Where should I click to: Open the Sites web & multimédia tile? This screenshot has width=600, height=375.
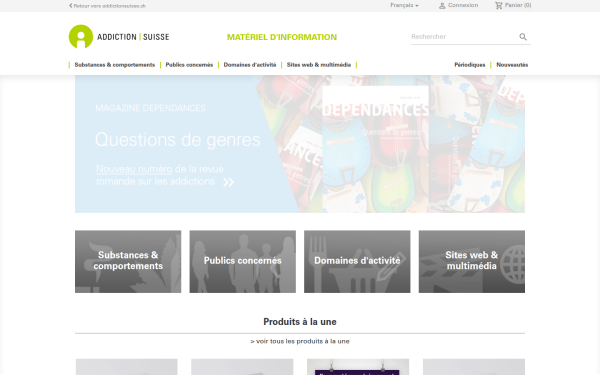tap(472, 262)
